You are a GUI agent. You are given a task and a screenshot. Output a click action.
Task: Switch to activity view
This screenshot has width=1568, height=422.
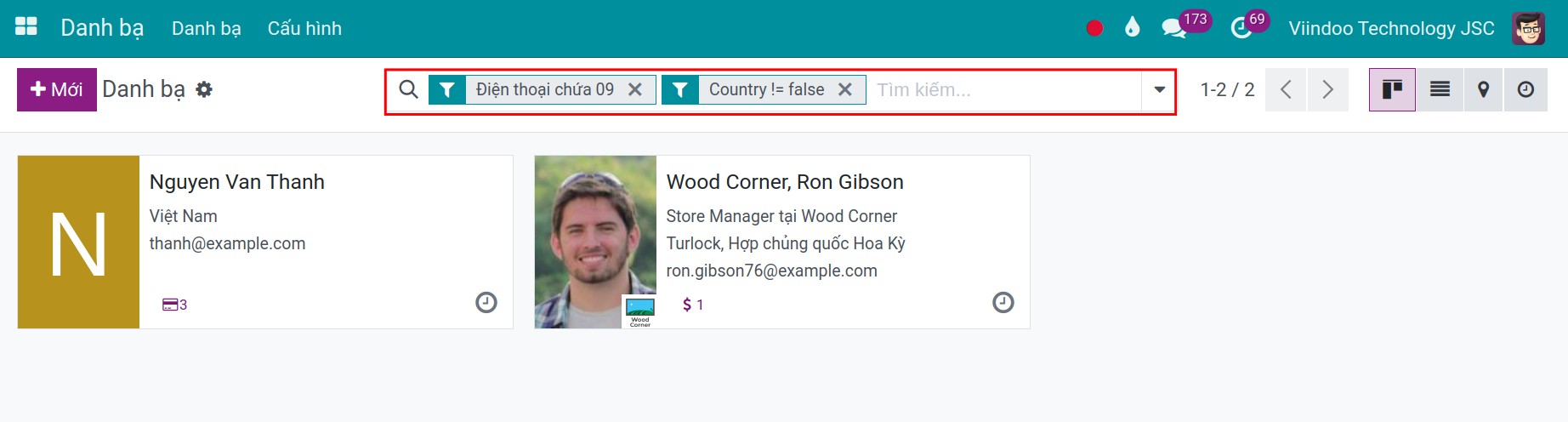[1525, 89]
